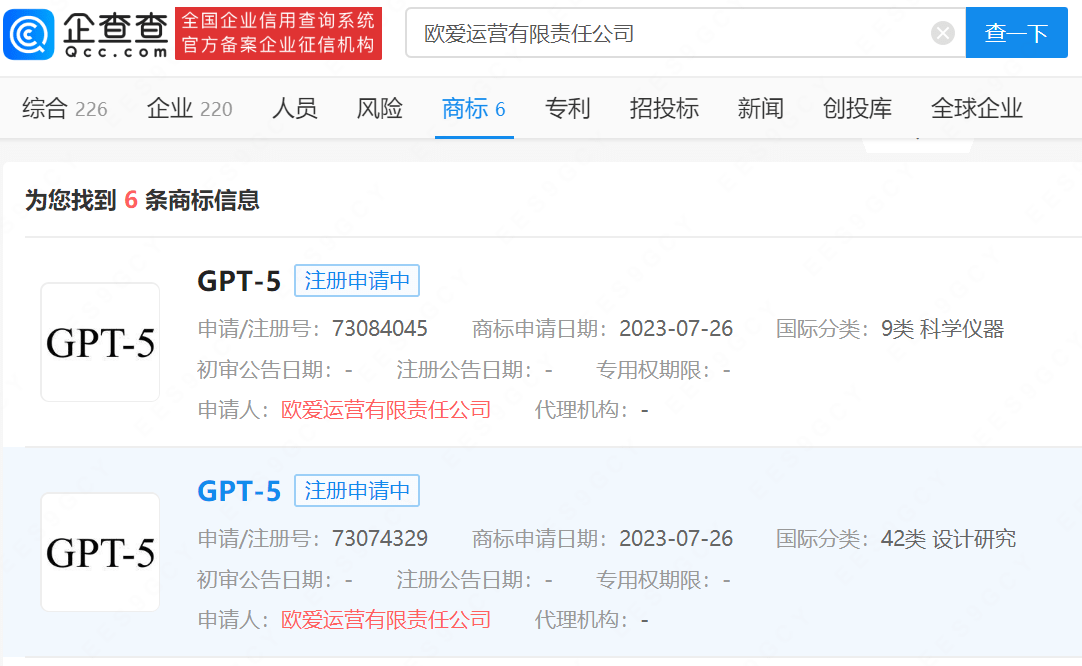Viewport: 1082px width, 666px height.
Task: Clear the search box with the X icon
Action: click(x=942, y=33)
